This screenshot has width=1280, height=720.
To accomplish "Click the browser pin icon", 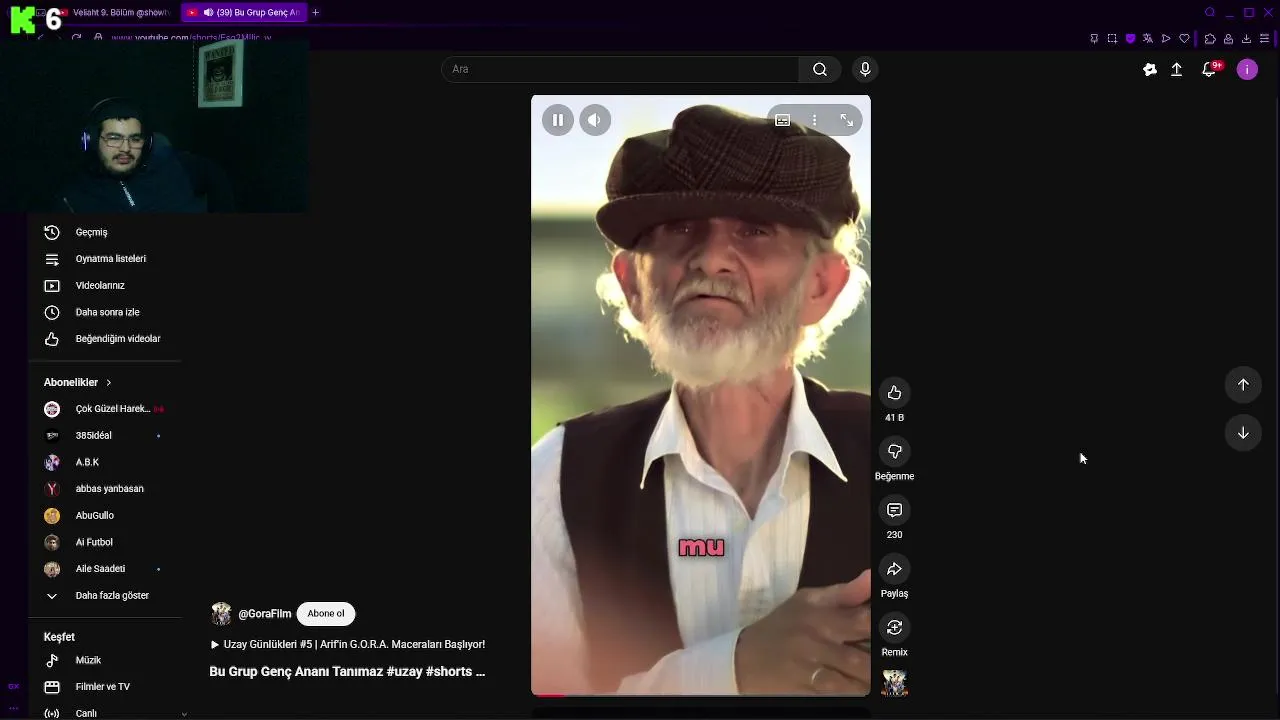I will pyautogui.click(x=1094, y=39).
